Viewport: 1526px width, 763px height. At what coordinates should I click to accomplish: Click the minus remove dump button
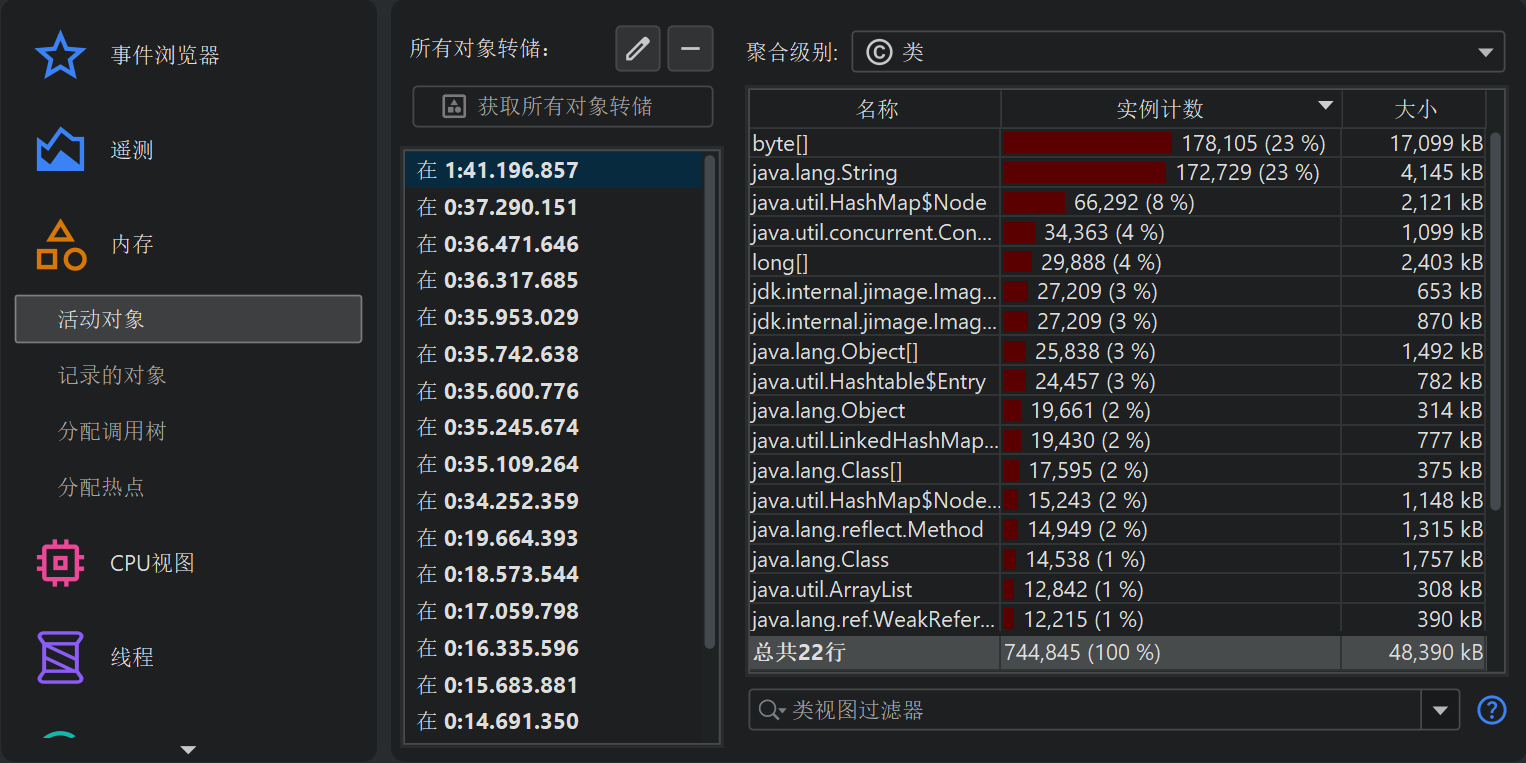pyautogui.click(x=690, y=49)
